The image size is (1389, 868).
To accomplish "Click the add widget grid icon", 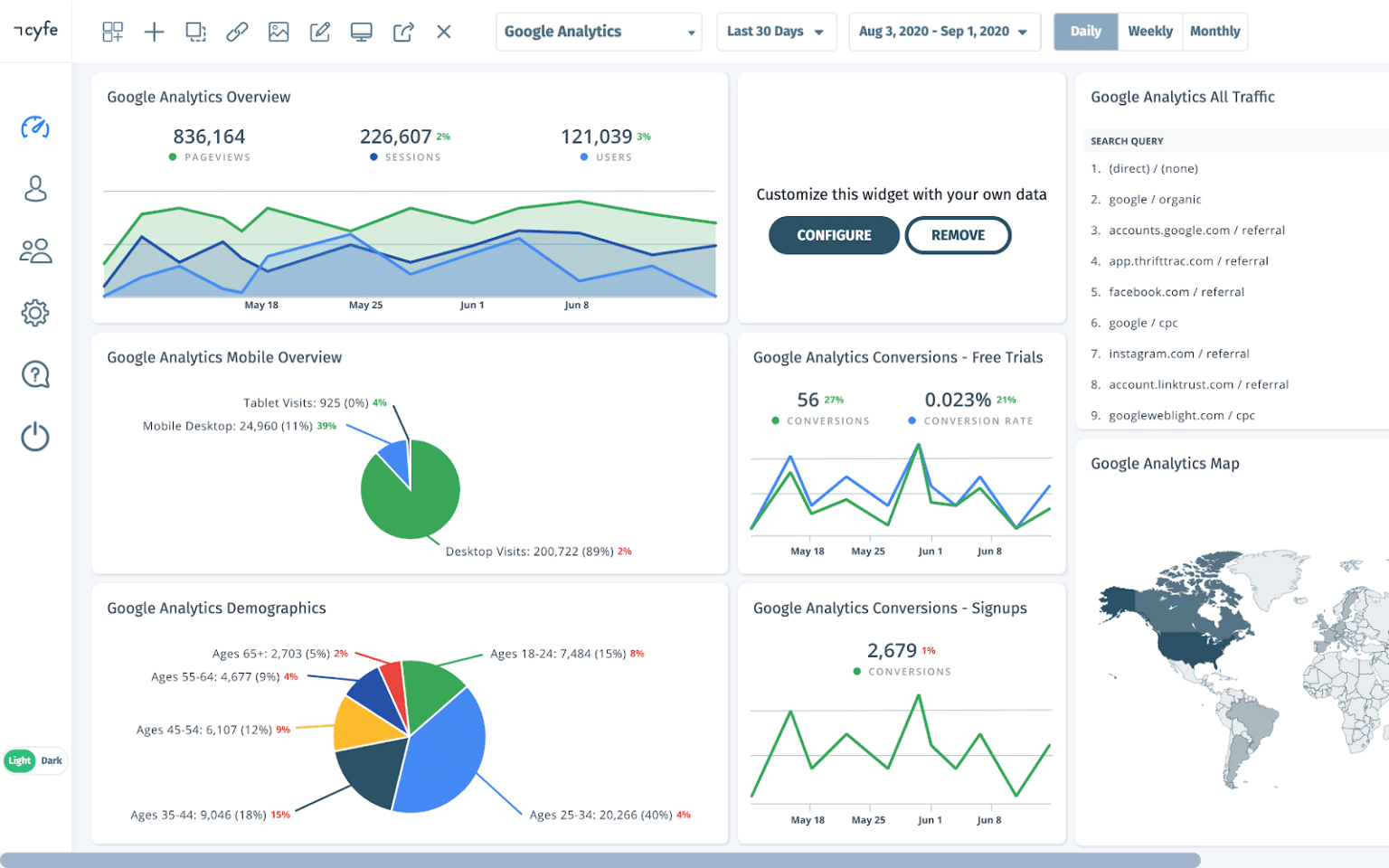I will pos(113,32).
